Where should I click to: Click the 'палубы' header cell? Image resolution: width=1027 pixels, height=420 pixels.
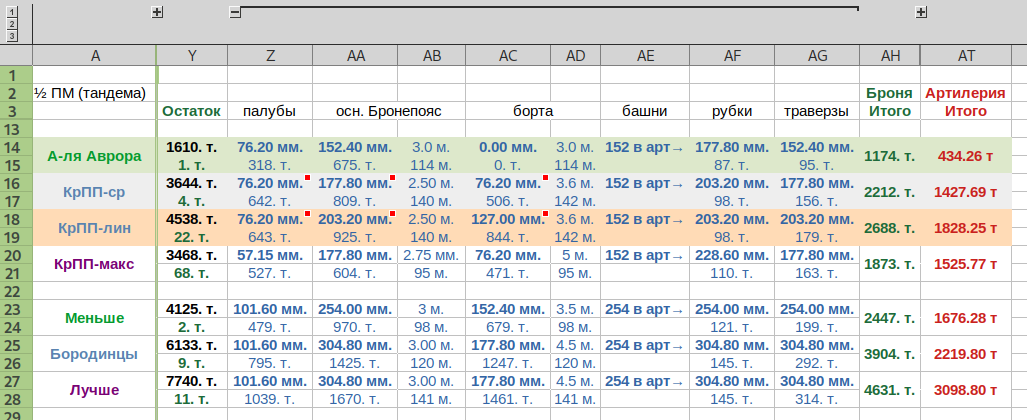tap(270, 111)
